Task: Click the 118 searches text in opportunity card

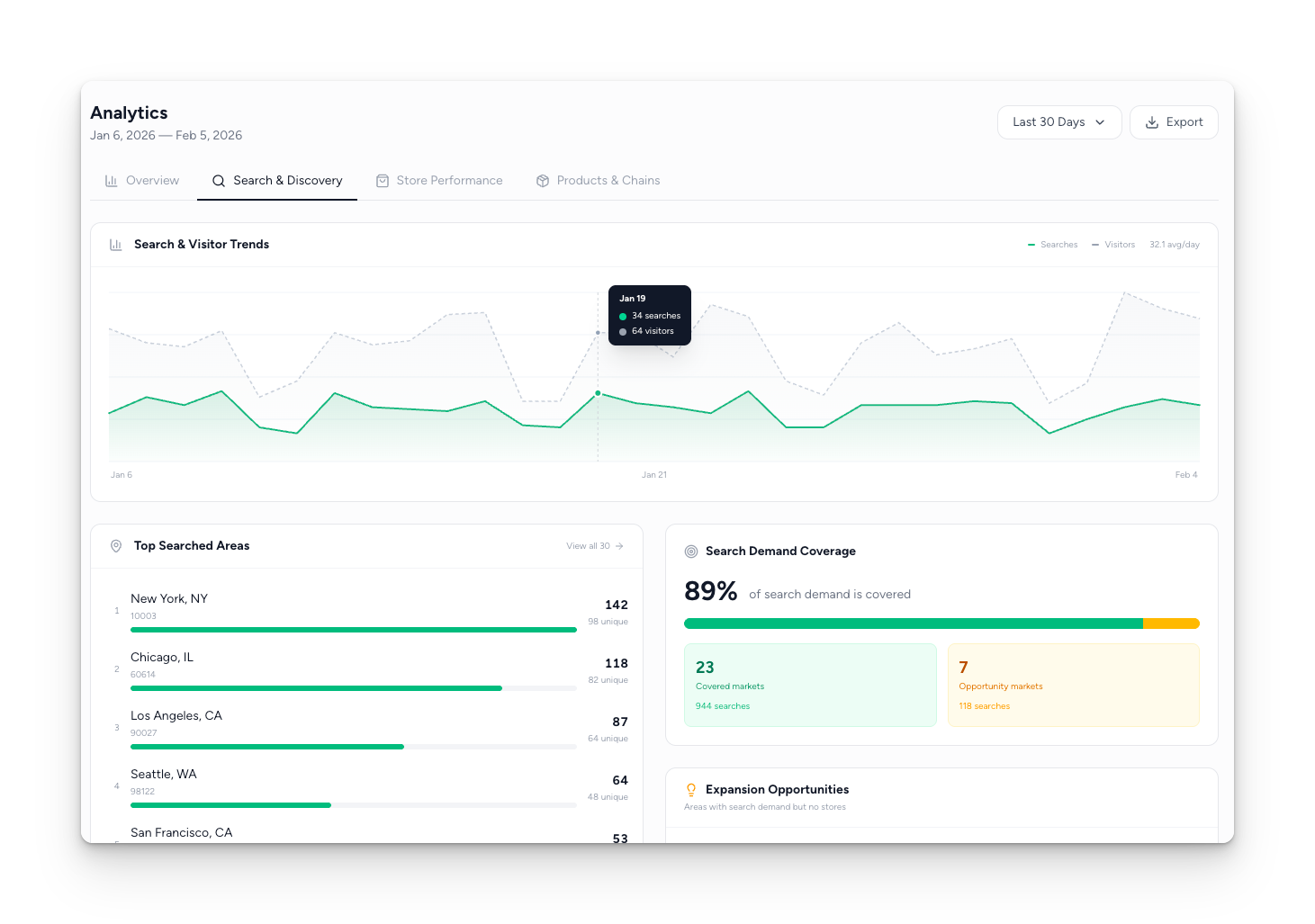Action: coord(985,706)
